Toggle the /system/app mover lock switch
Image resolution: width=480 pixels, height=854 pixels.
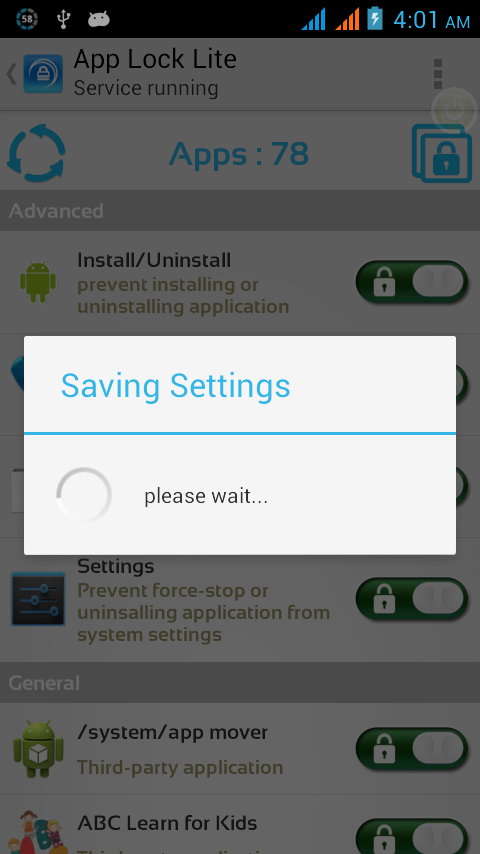(x=412, y=749)
